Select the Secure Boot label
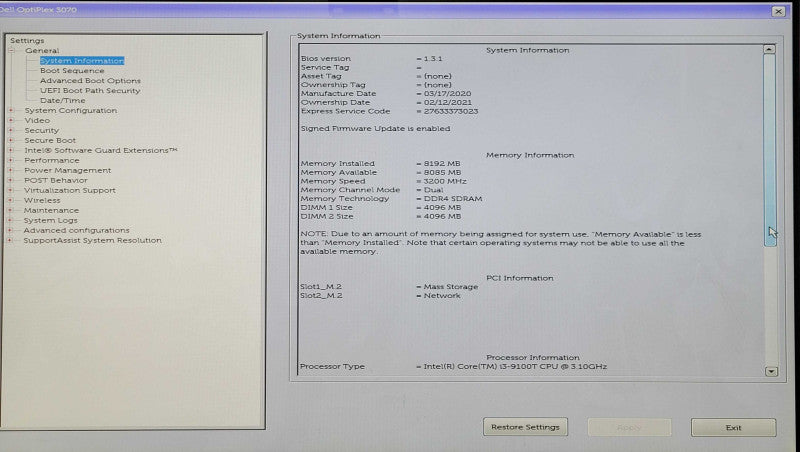800x452 pixels. click(x=50, y=140)
